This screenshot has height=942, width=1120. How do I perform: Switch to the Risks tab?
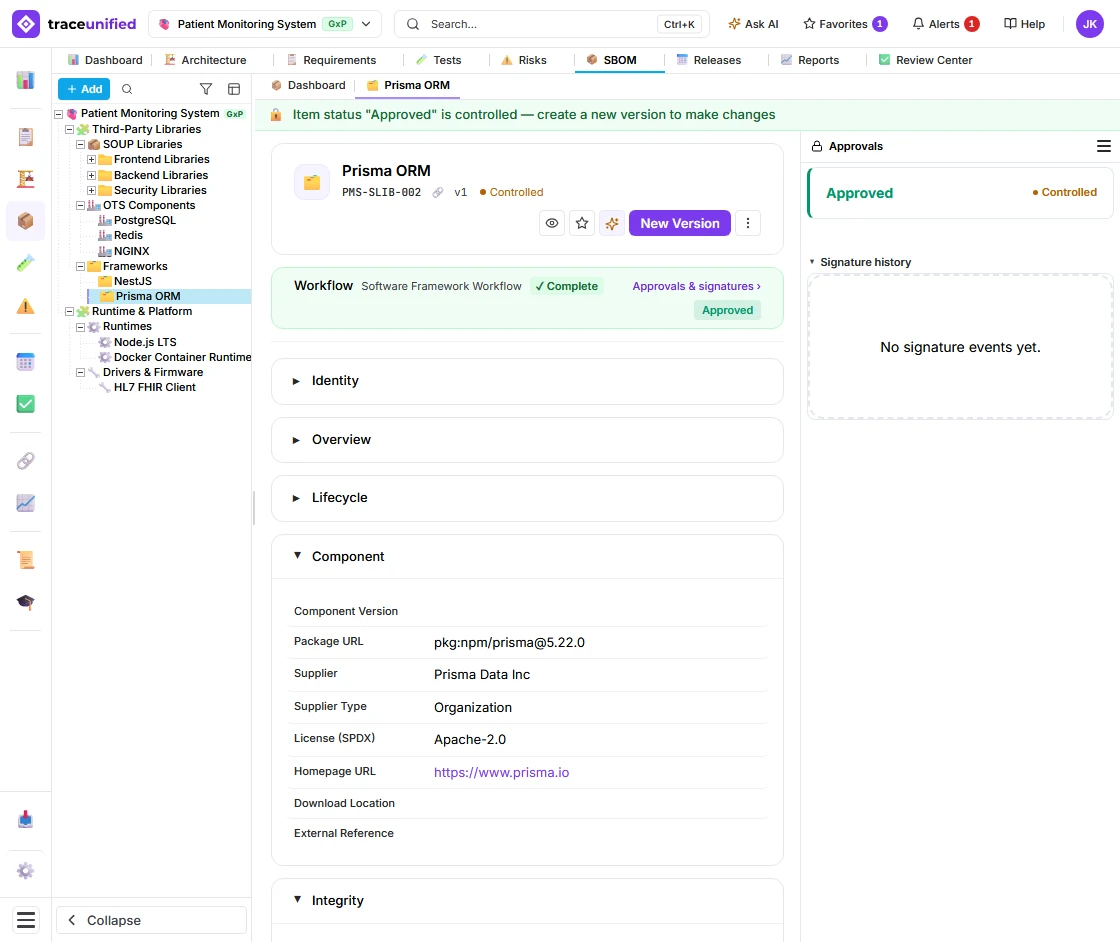pyautogui.click(x=524, y=60)
